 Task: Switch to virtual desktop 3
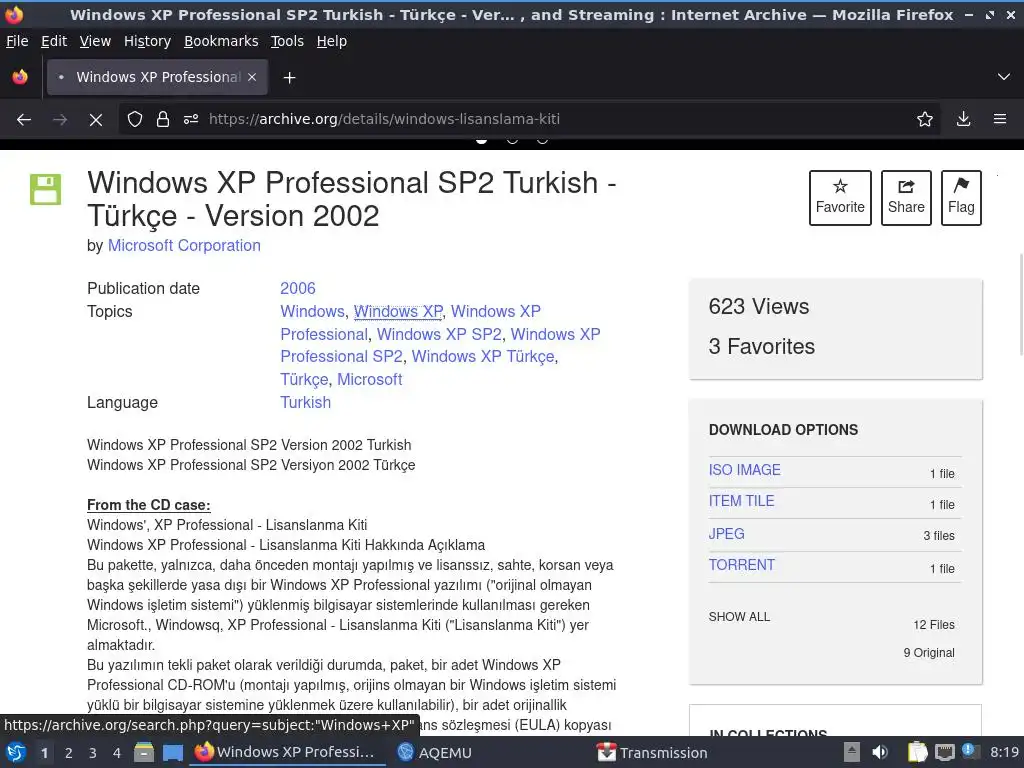coord(93,753)
